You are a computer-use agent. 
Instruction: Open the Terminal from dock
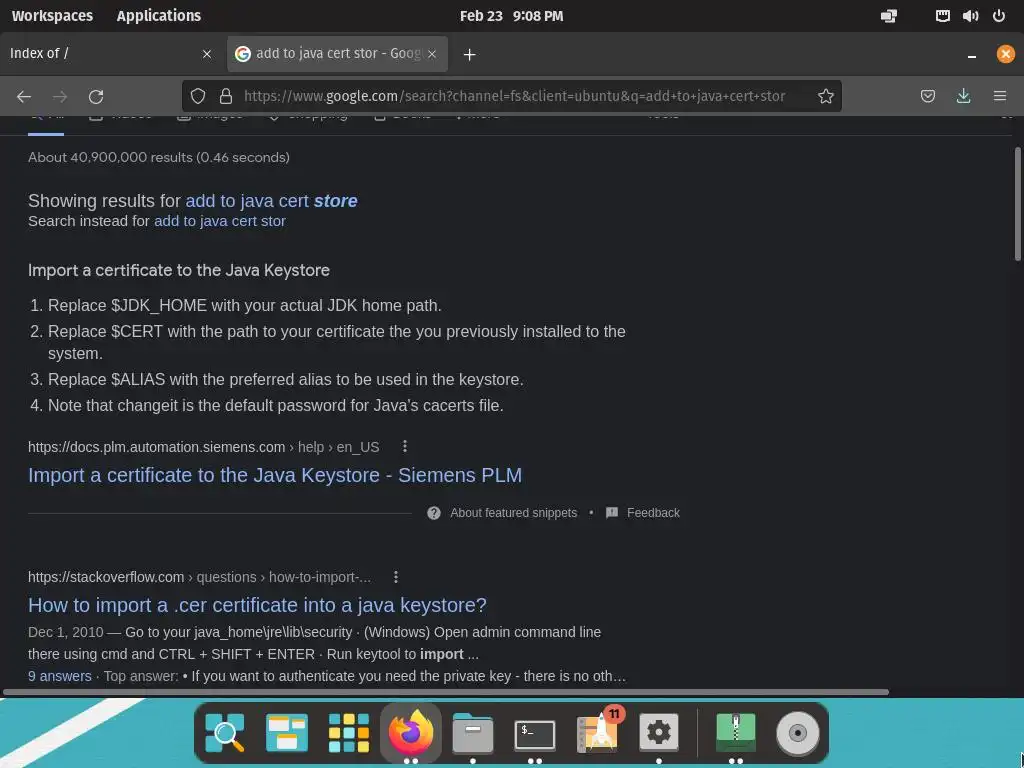pos(535,734)
